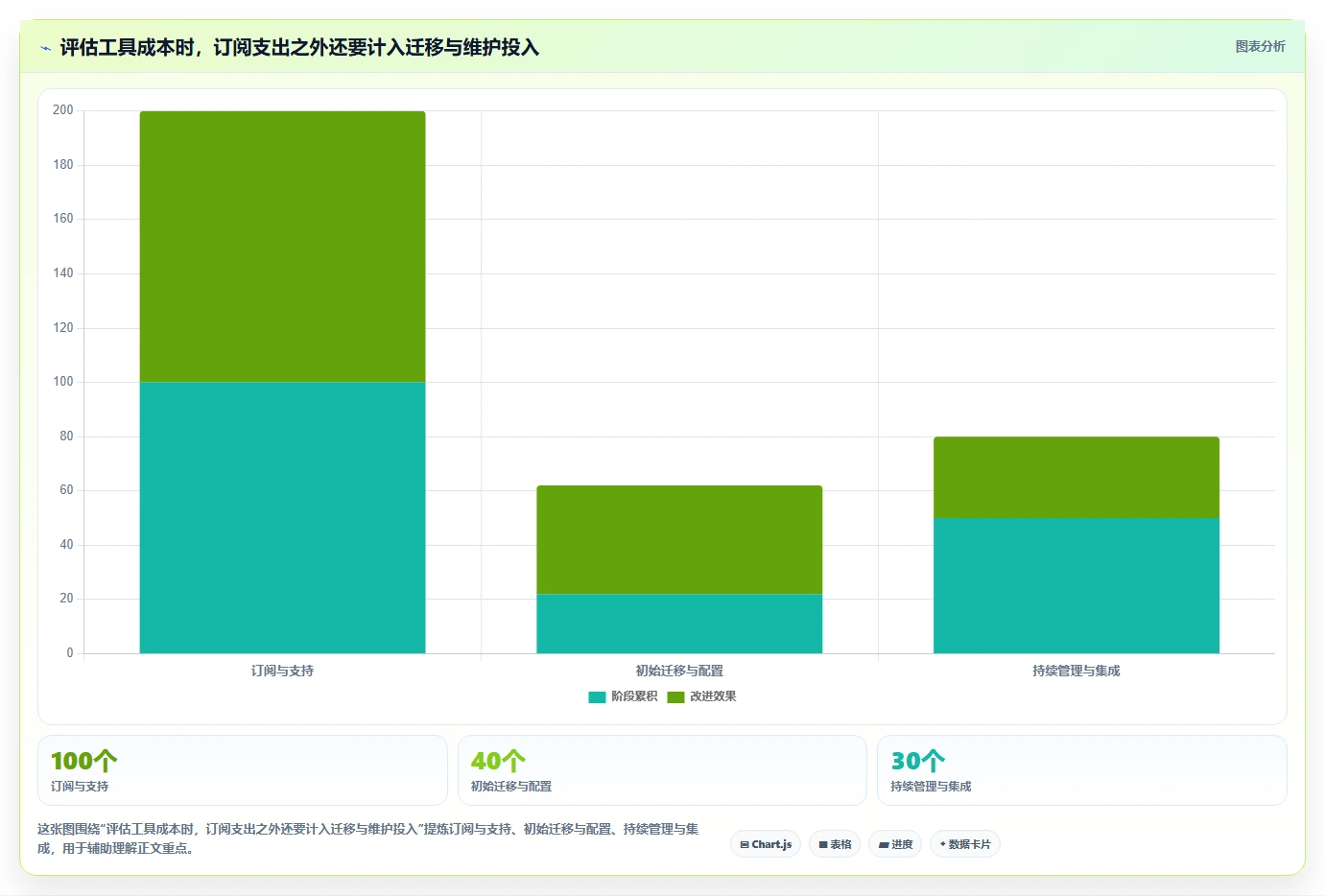Click the chart title 评估工具成本时 heading

pos(299,48)
